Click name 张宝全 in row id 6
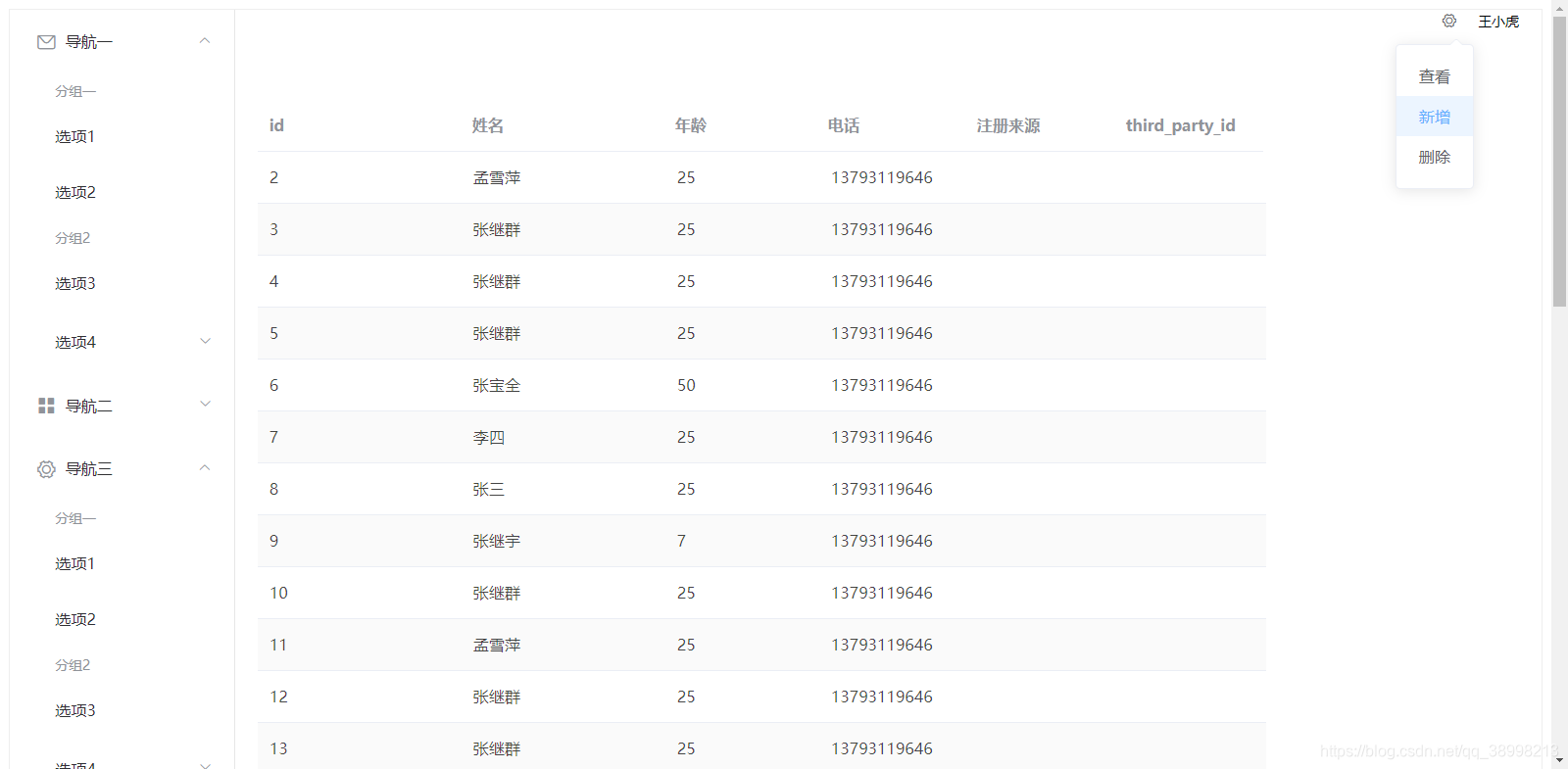Viewport: 1568px width, 769px height. click(x=497, y=385)
